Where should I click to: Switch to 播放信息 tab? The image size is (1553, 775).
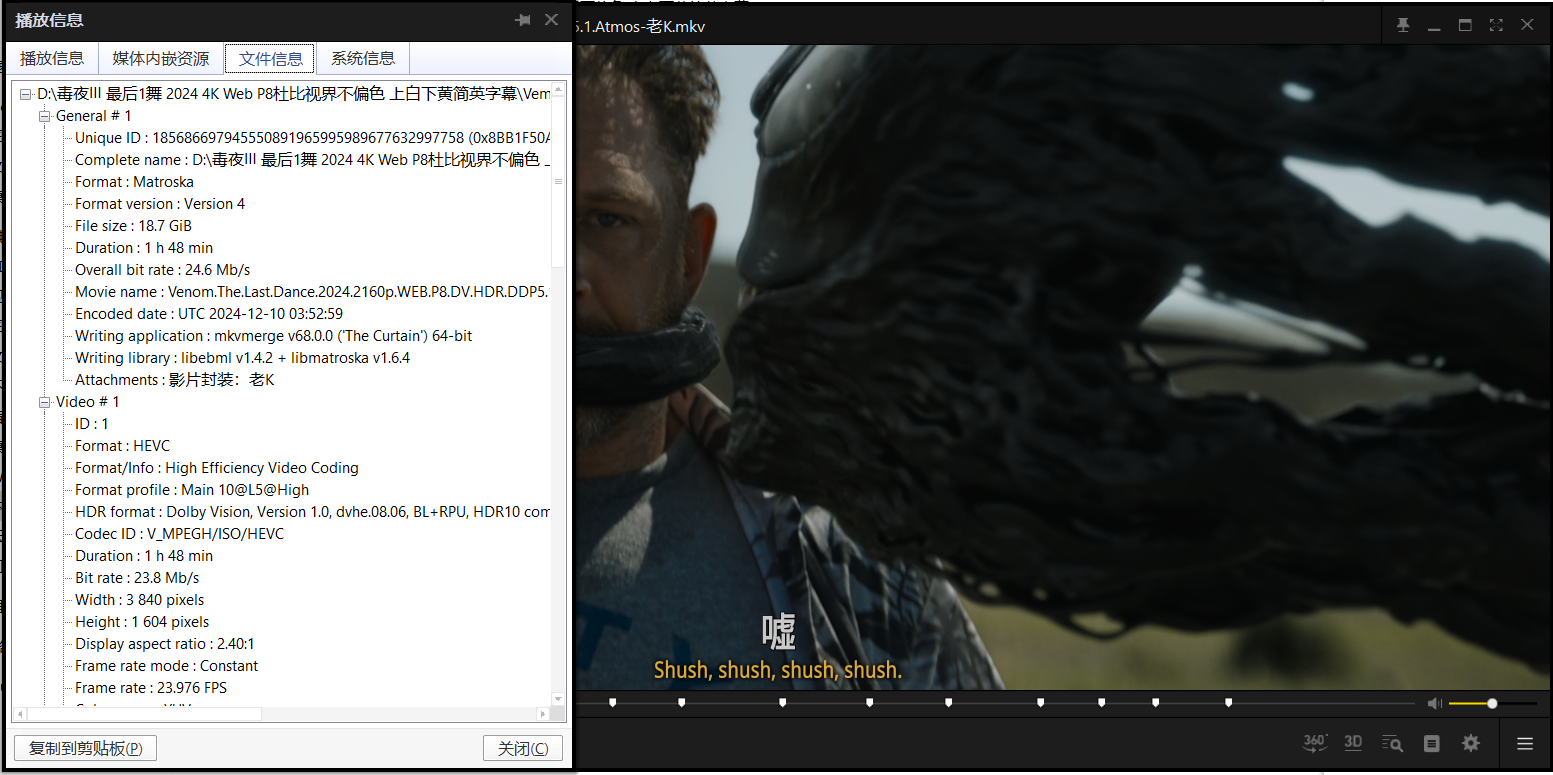52,58
